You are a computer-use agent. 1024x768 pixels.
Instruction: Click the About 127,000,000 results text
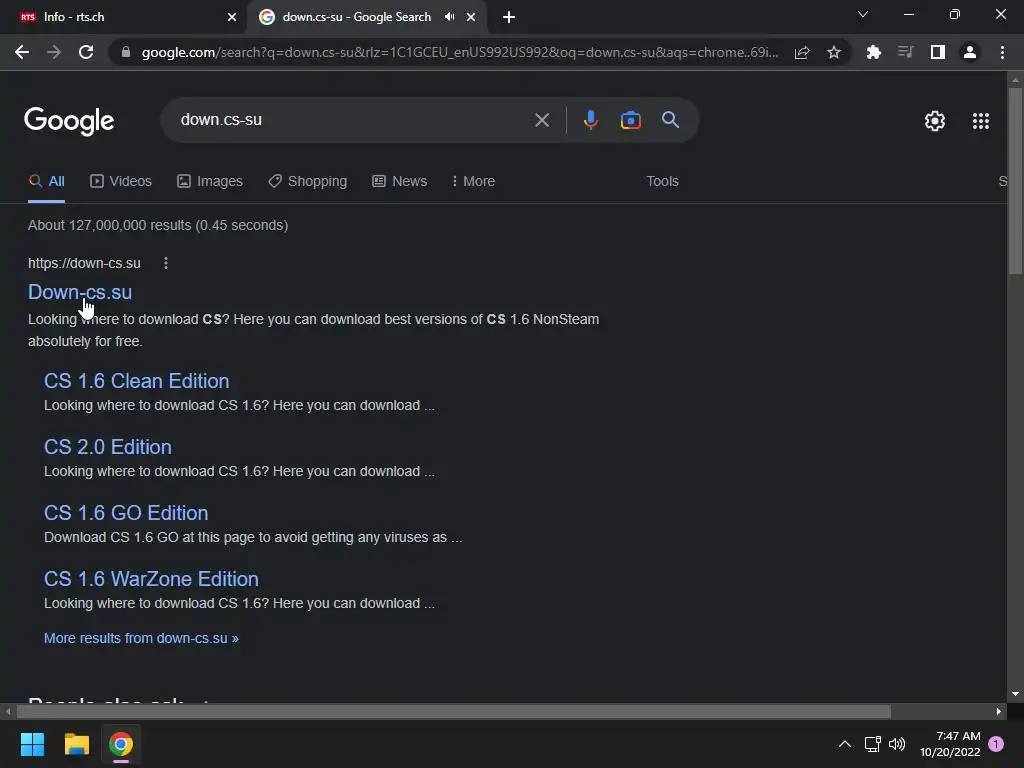158,225
